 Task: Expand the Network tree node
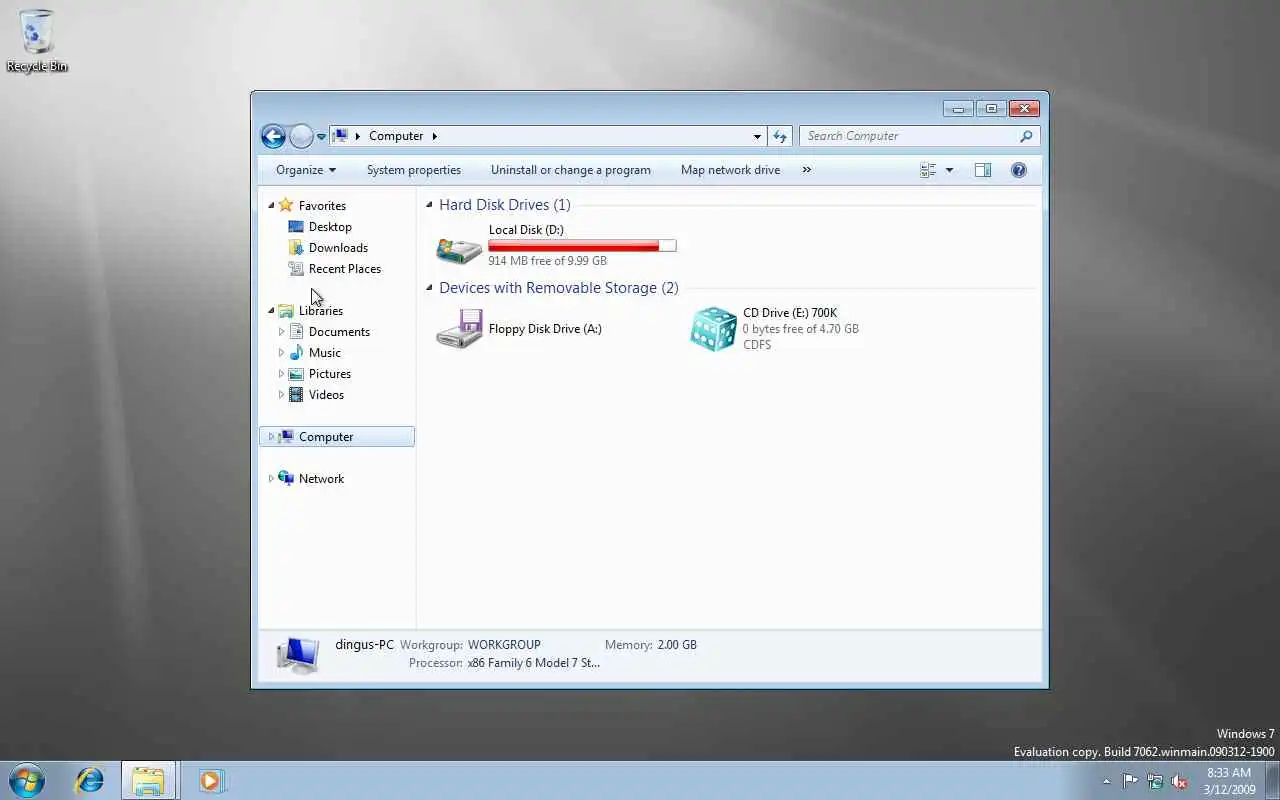click(x=271, y=479)
